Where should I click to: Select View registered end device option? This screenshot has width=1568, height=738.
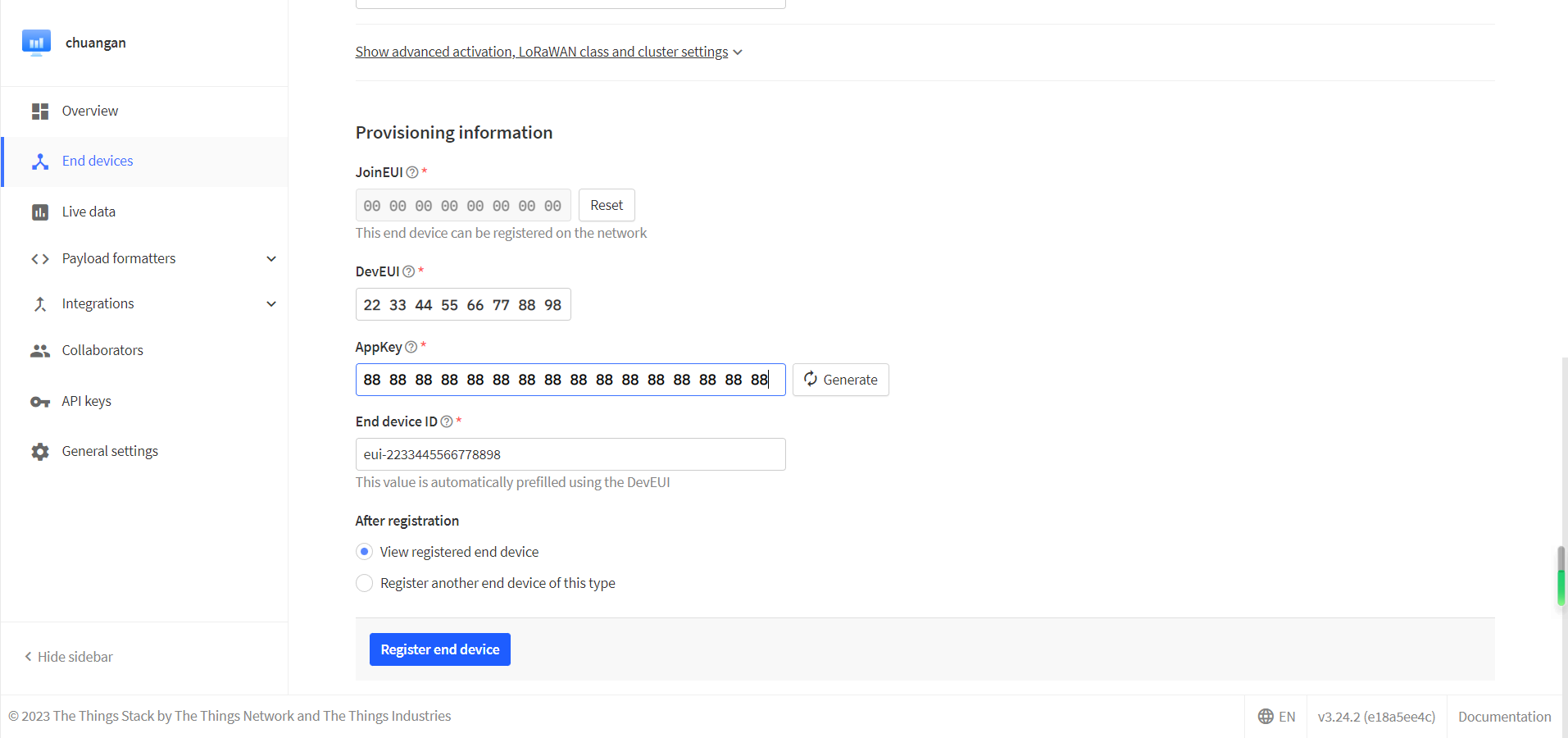point(365,552)
